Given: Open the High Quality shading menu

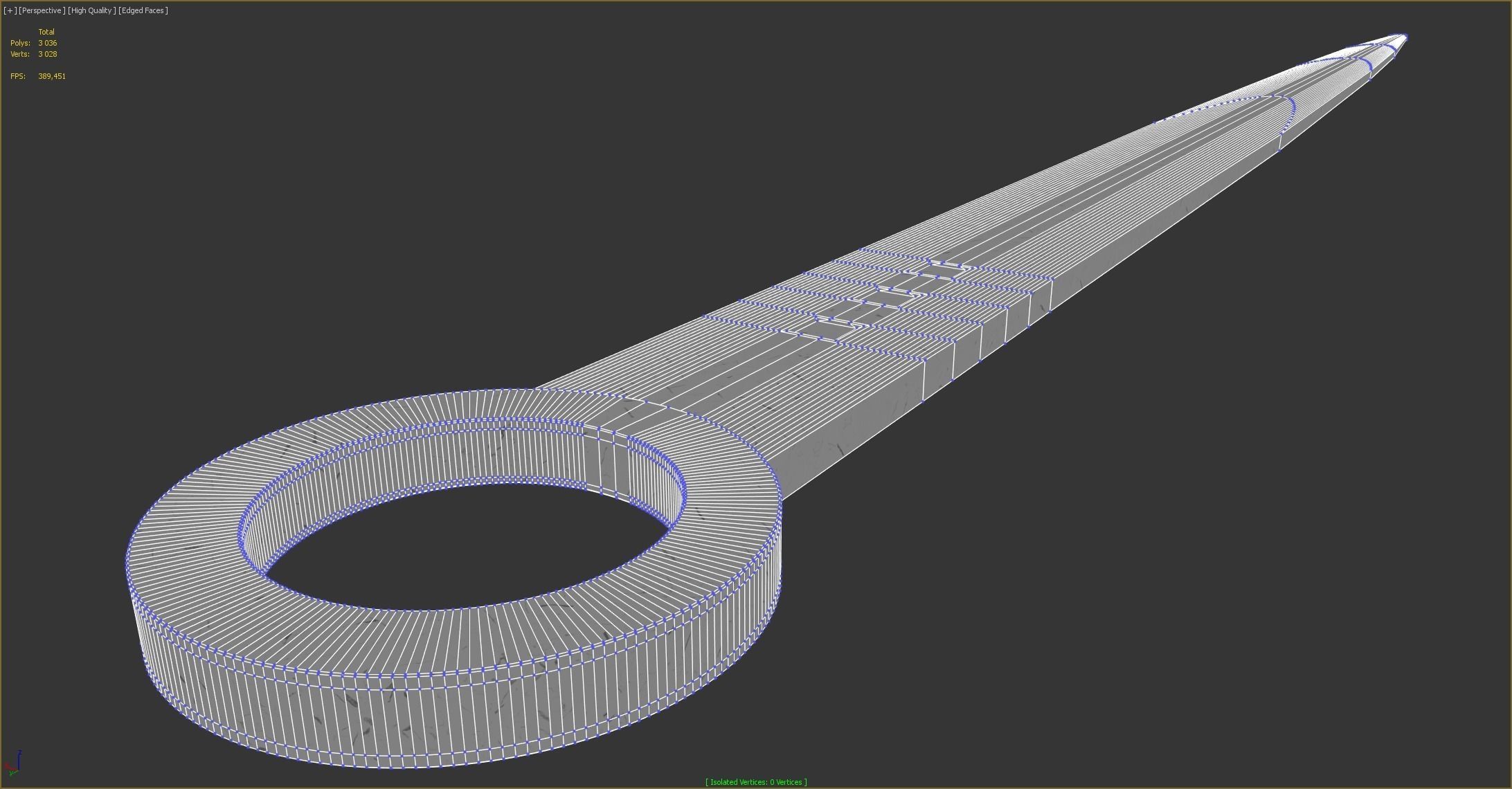Looking at the screenshot, I should tap(92, 10).
